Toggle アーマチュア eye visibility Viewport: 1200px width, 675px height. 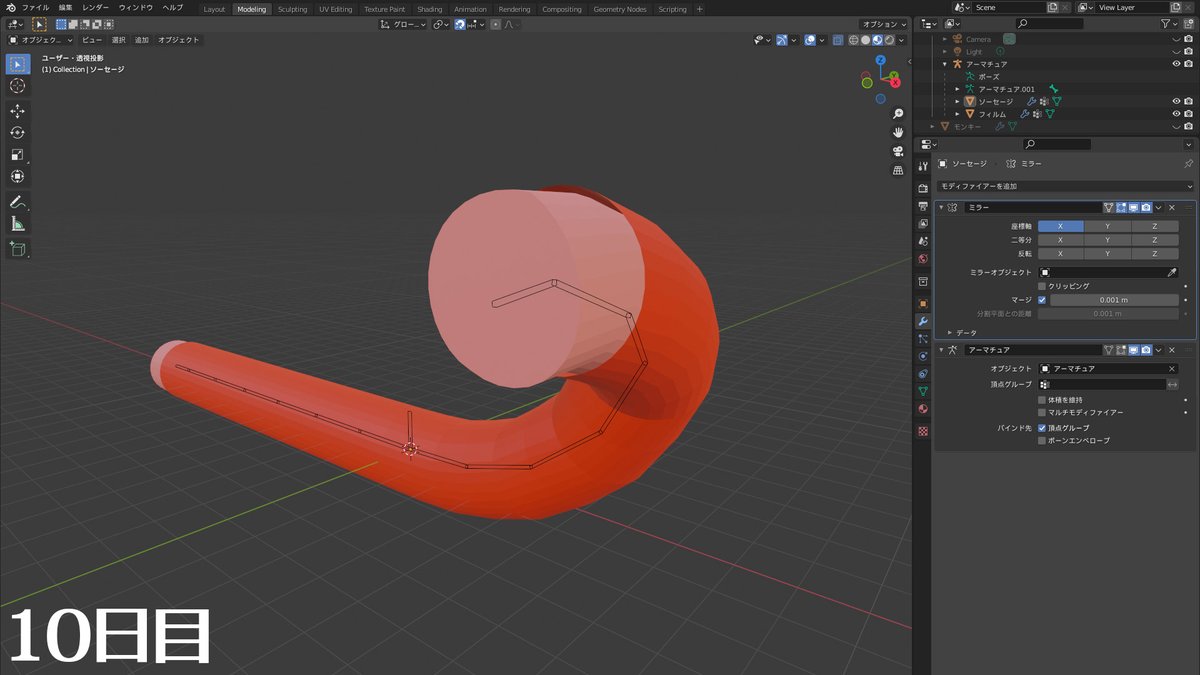click(1176, 64)
